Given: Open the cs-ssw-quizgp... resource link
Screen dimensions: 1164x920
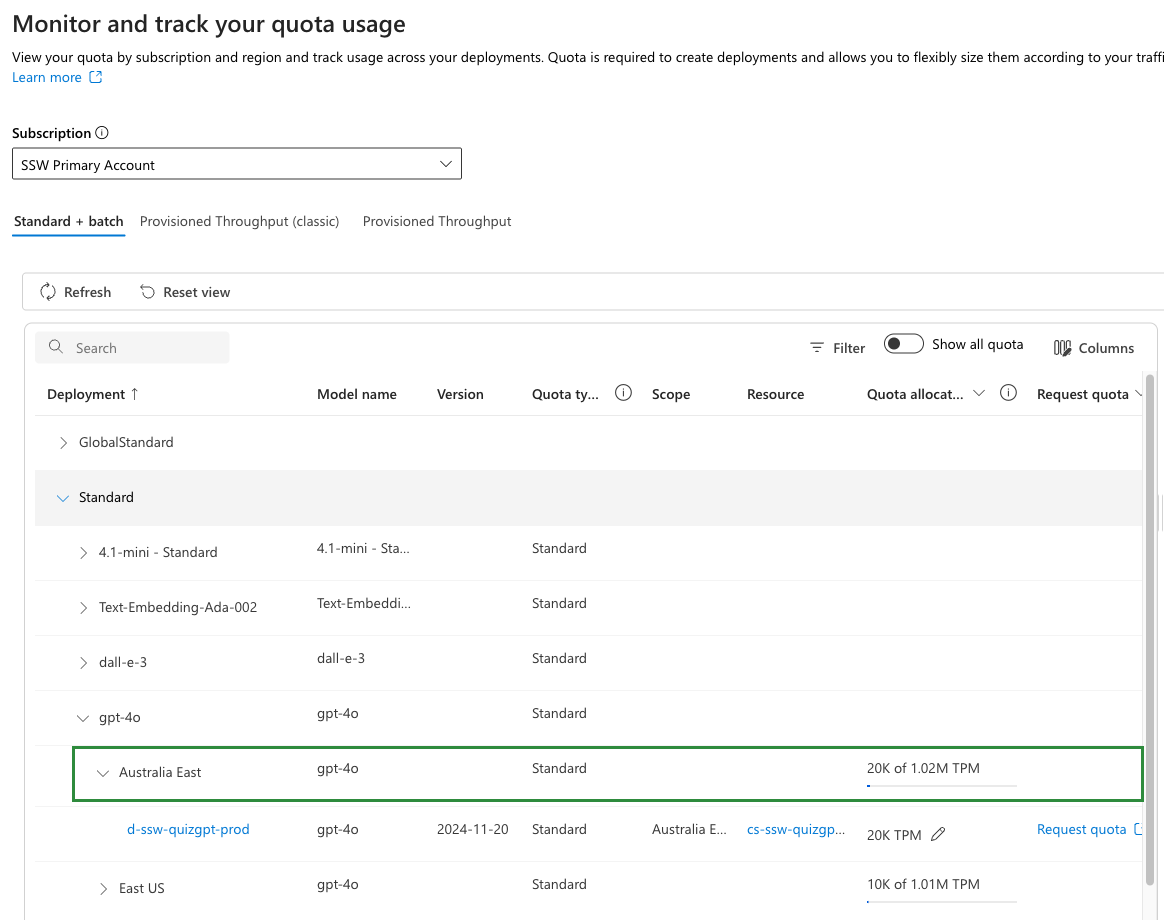Looking at the screenshot, I should click(796, 829).
